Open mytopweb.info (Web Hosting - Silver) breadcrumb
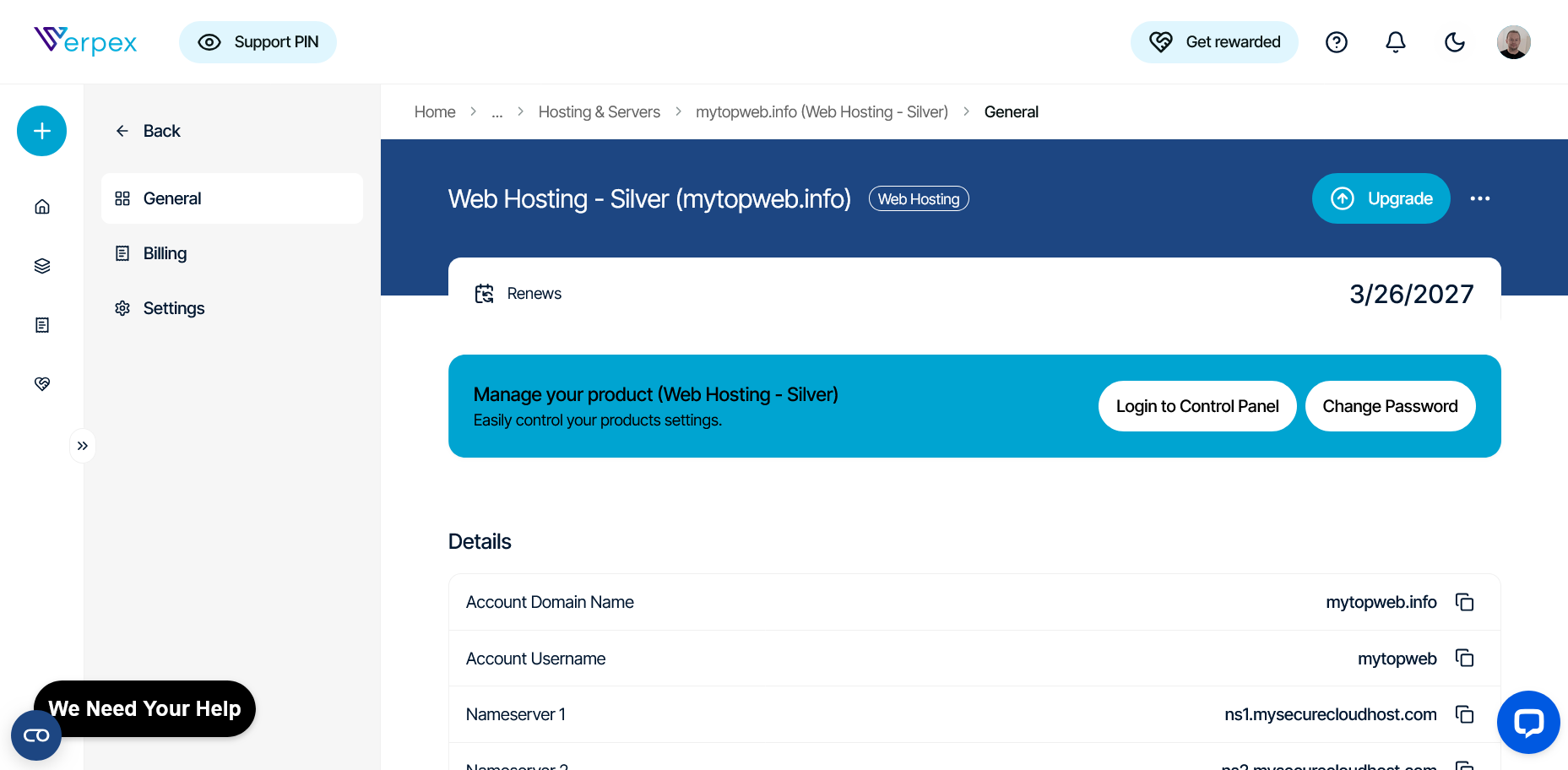 click(x=822, y=112)
